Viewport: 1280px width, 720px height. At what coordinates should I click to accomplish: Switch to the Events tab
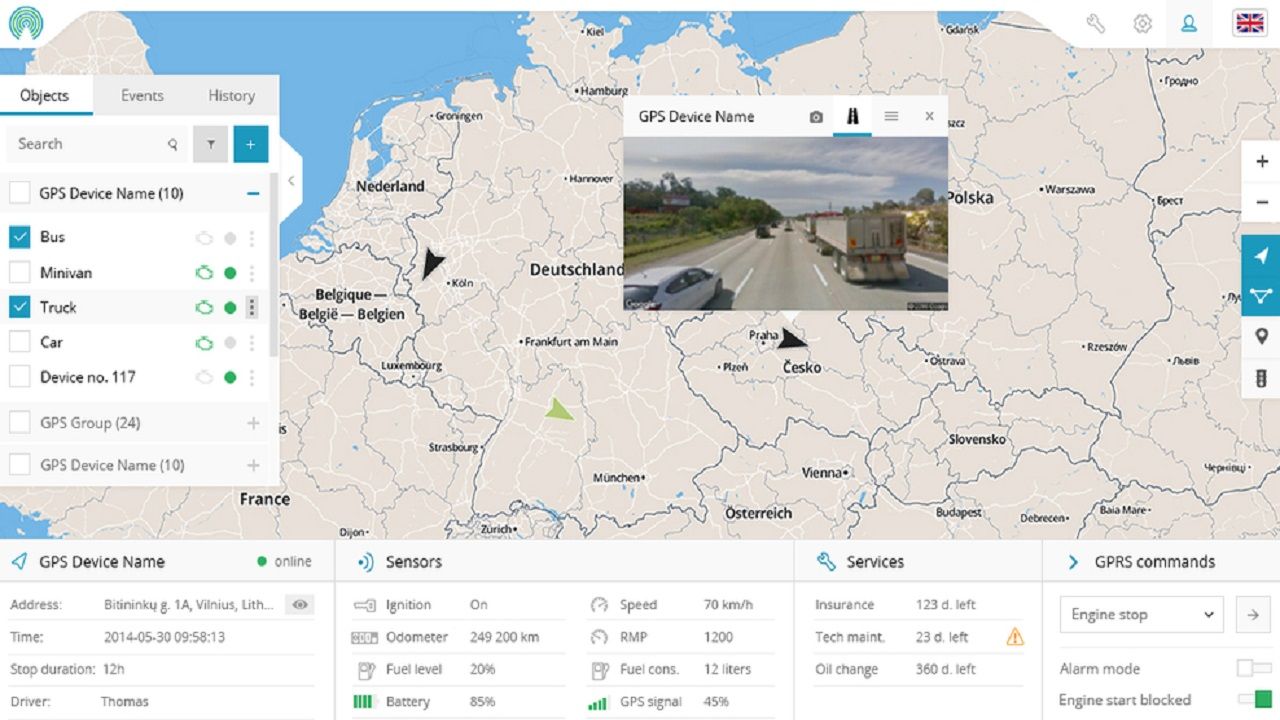click(142, 96)
